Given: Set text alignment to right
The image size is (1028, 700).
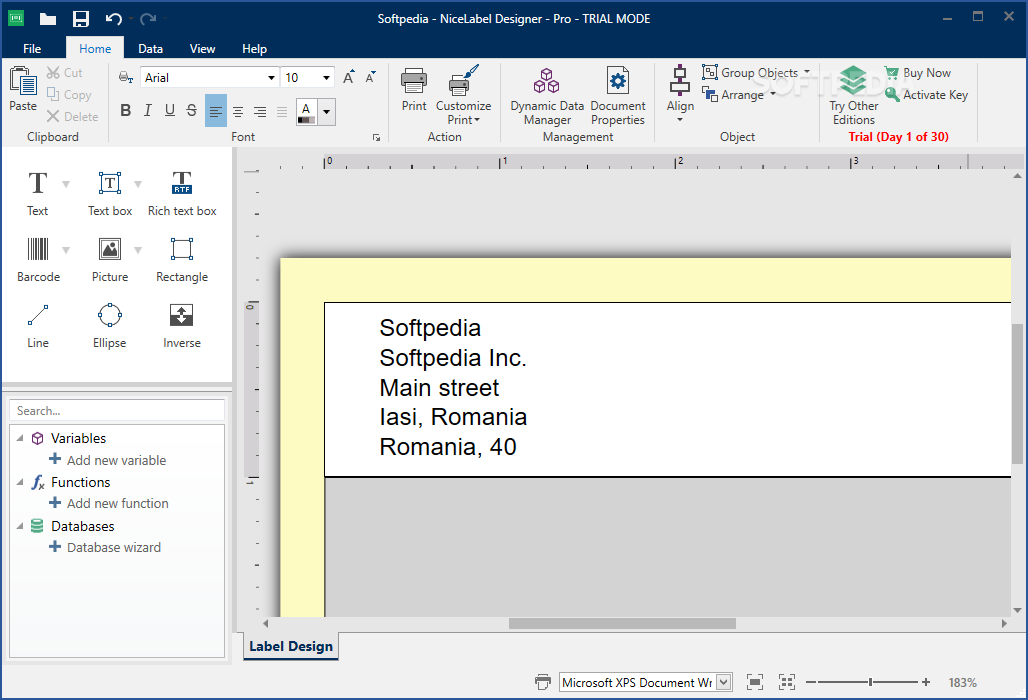Looking at the screenshot, I should pyautogui.click(x=260, y=111).
